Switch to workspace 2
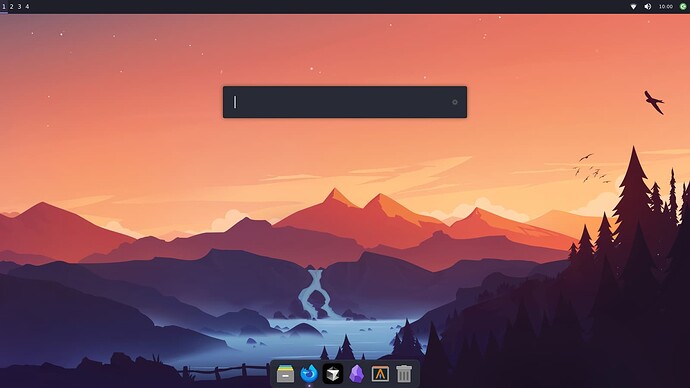 pyautogui.click(x=11, y=7)
